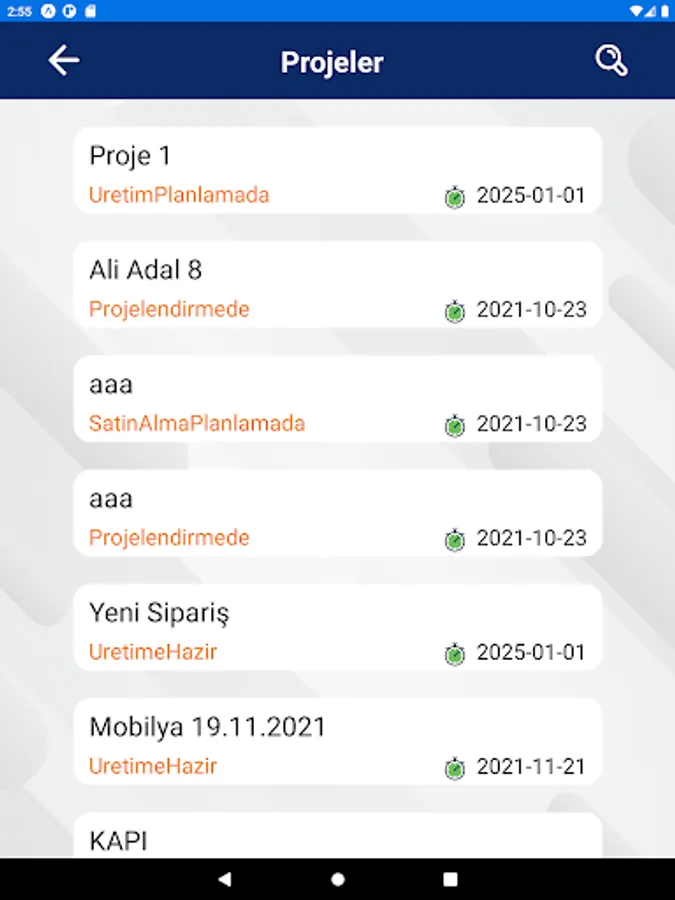This screenshot has height=900, width=675.
Task: Click stopwatch icon on Mobilya 19.11.2021
Action: (455, 767)
